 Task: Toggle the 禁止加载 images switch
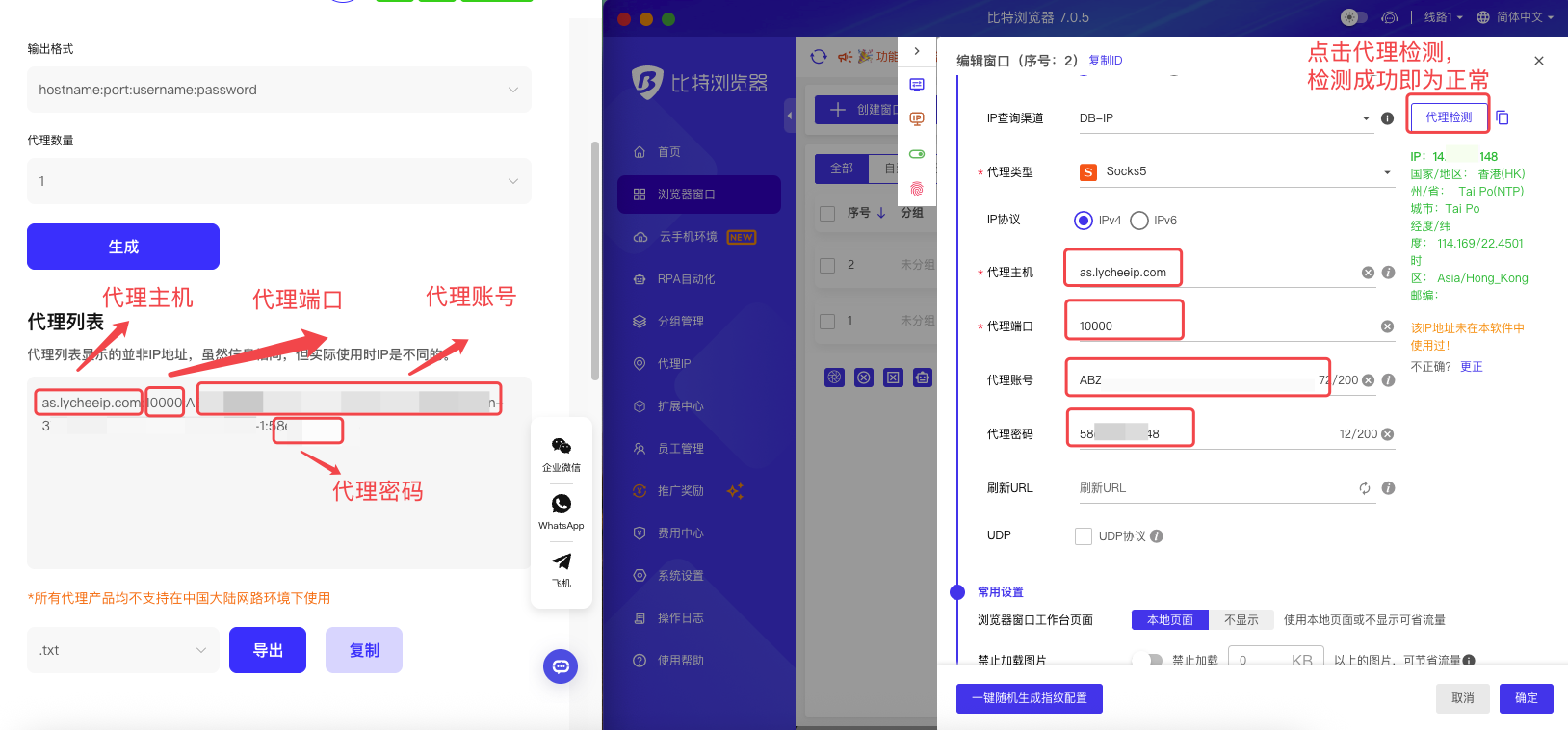1147,660
